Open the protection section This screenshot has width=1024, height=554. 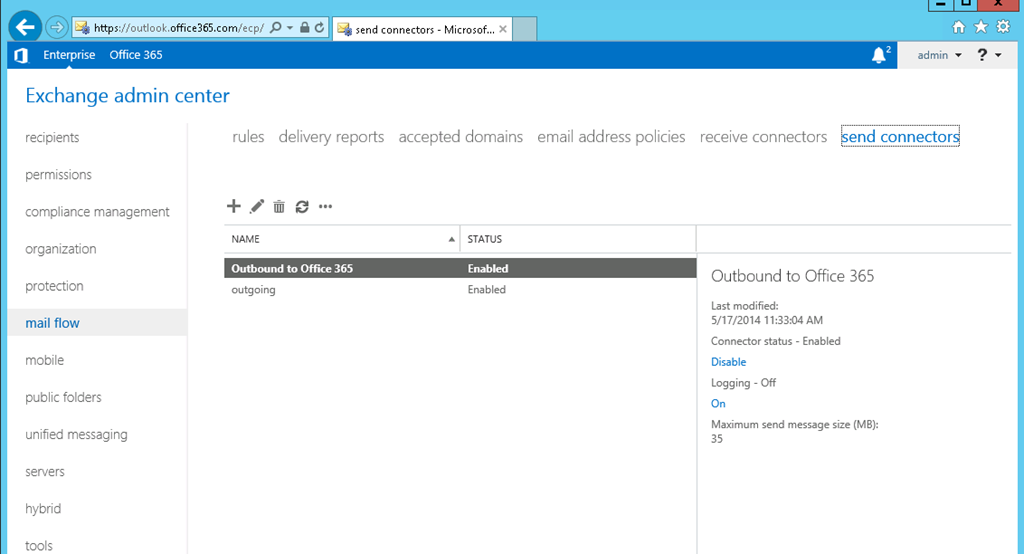point(54,286)
